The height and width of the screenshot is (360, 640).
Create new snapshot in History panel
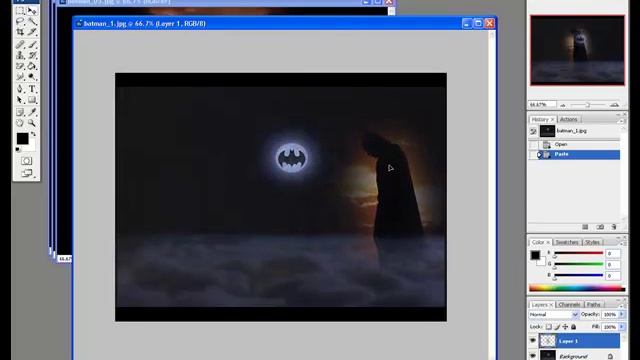point(600,227)
